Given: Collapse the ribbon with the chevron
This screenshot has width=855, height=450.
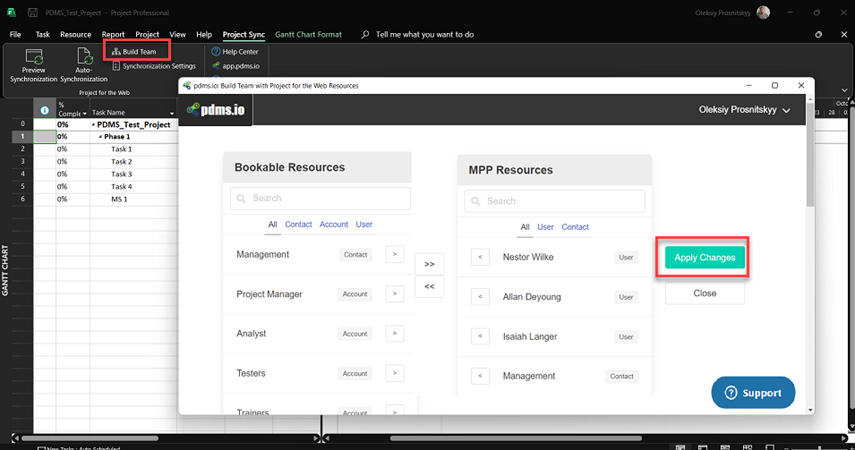Looking at the screenshot, I should (x=844, y=91).
